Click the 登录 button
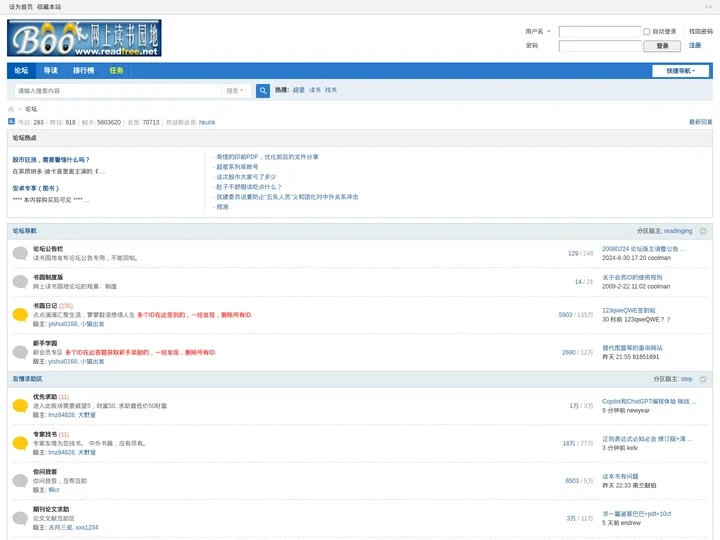This screenshot has width=720, height=540. coord(662,46)
